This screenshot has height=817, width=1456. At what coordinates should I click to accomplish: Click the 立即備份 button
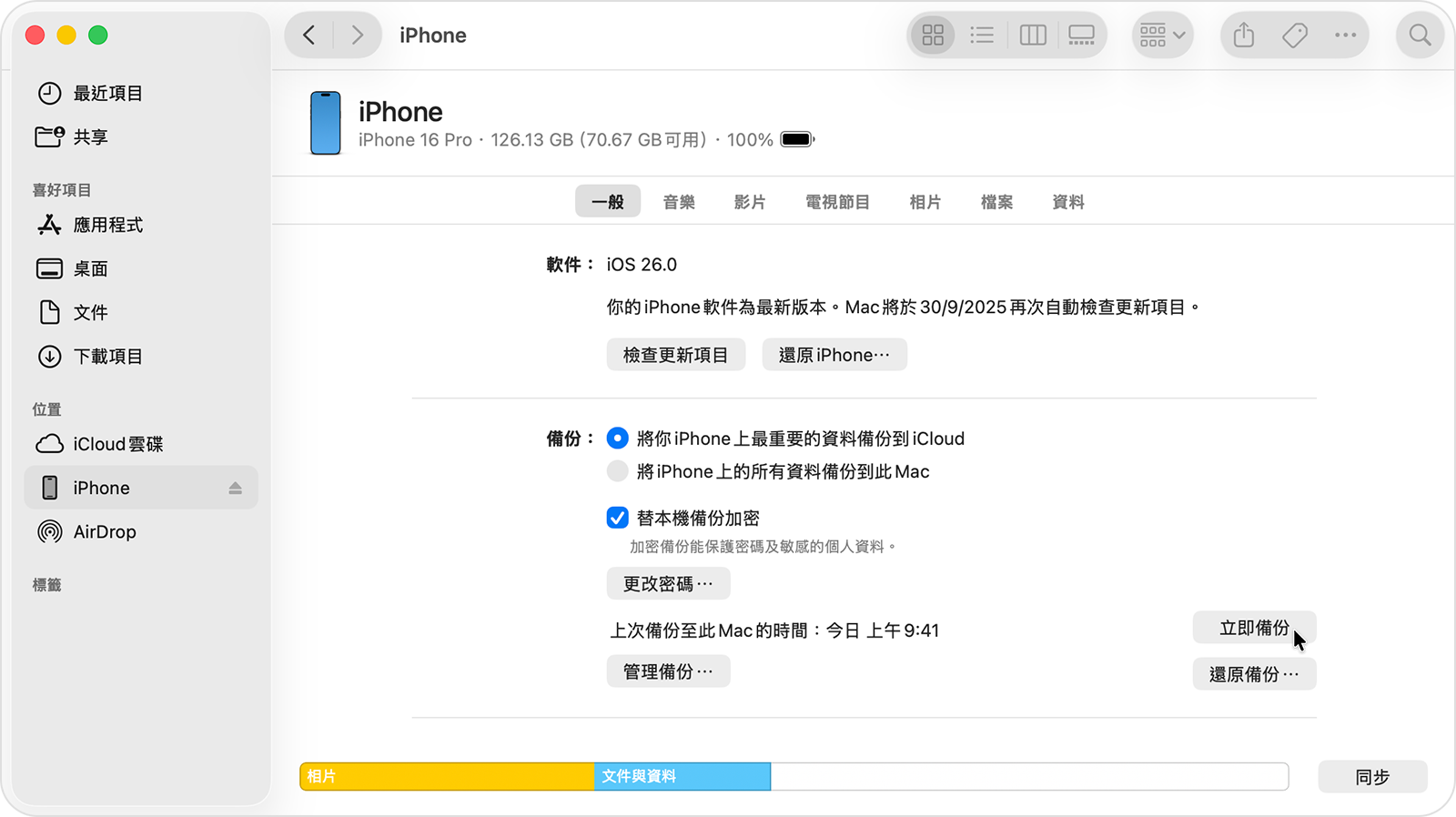click(x=1254, y=628)
